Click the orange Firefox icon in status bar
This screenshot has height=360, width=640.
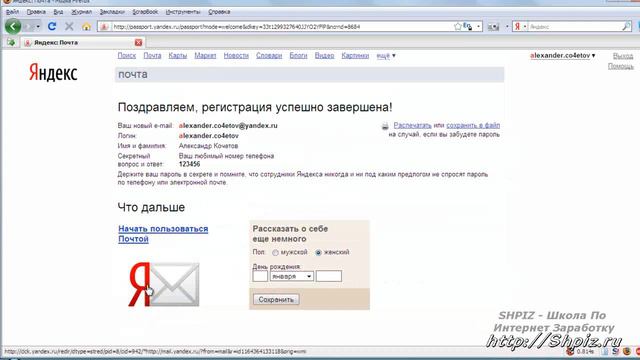(x=627, y=351)
